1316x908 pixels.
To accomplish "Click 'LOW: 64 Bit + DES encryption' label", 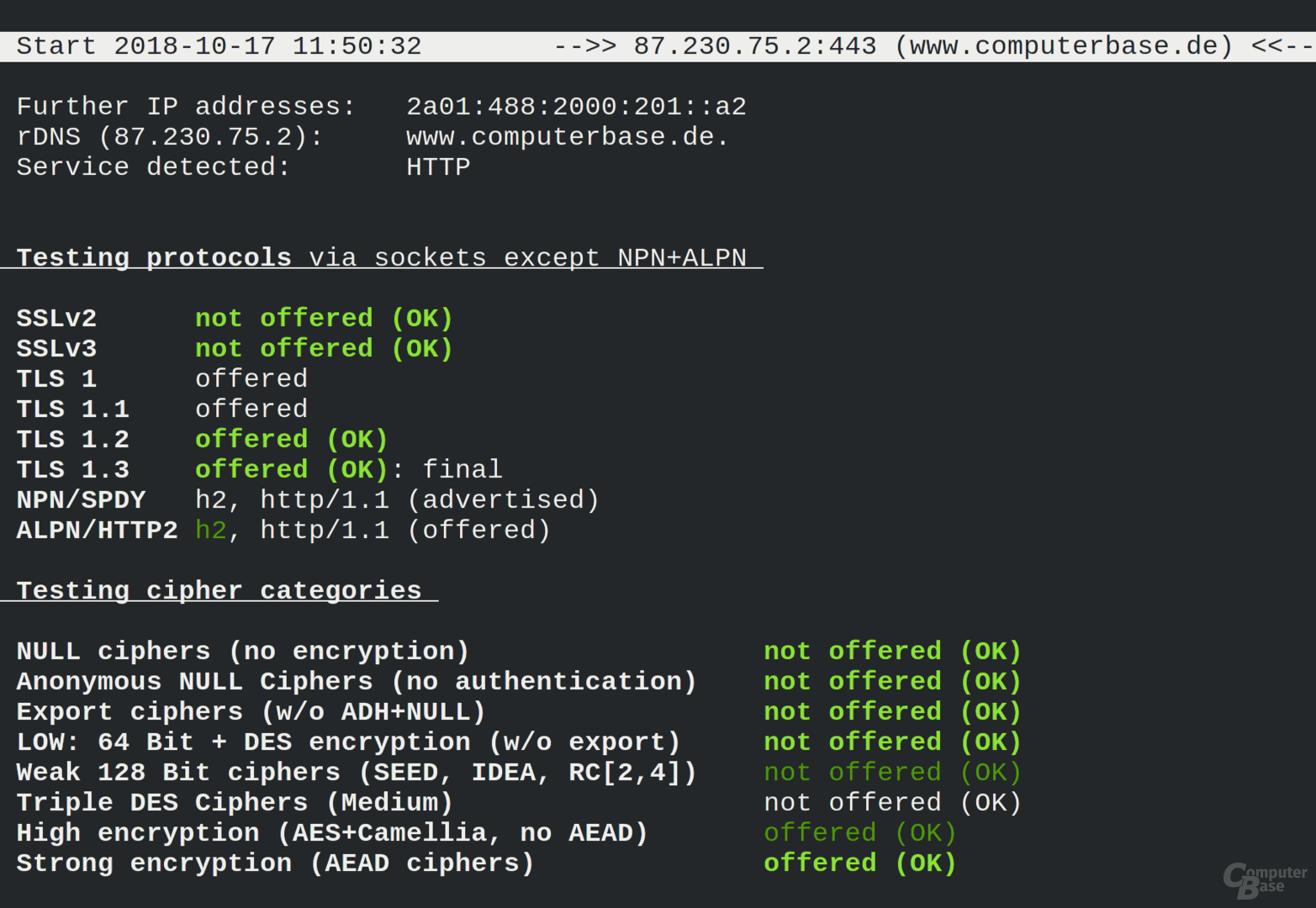I will pos(348,742).
